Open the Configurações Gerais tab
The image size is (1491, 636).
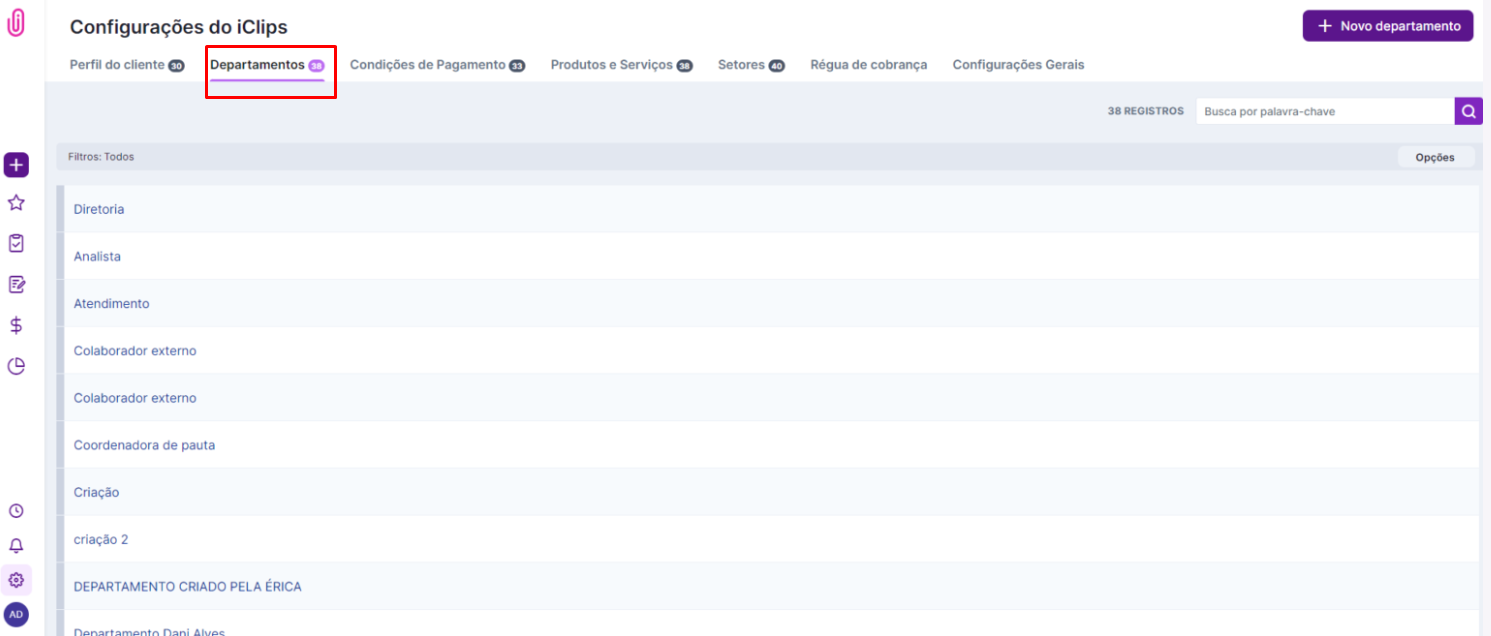[1018, 65]
